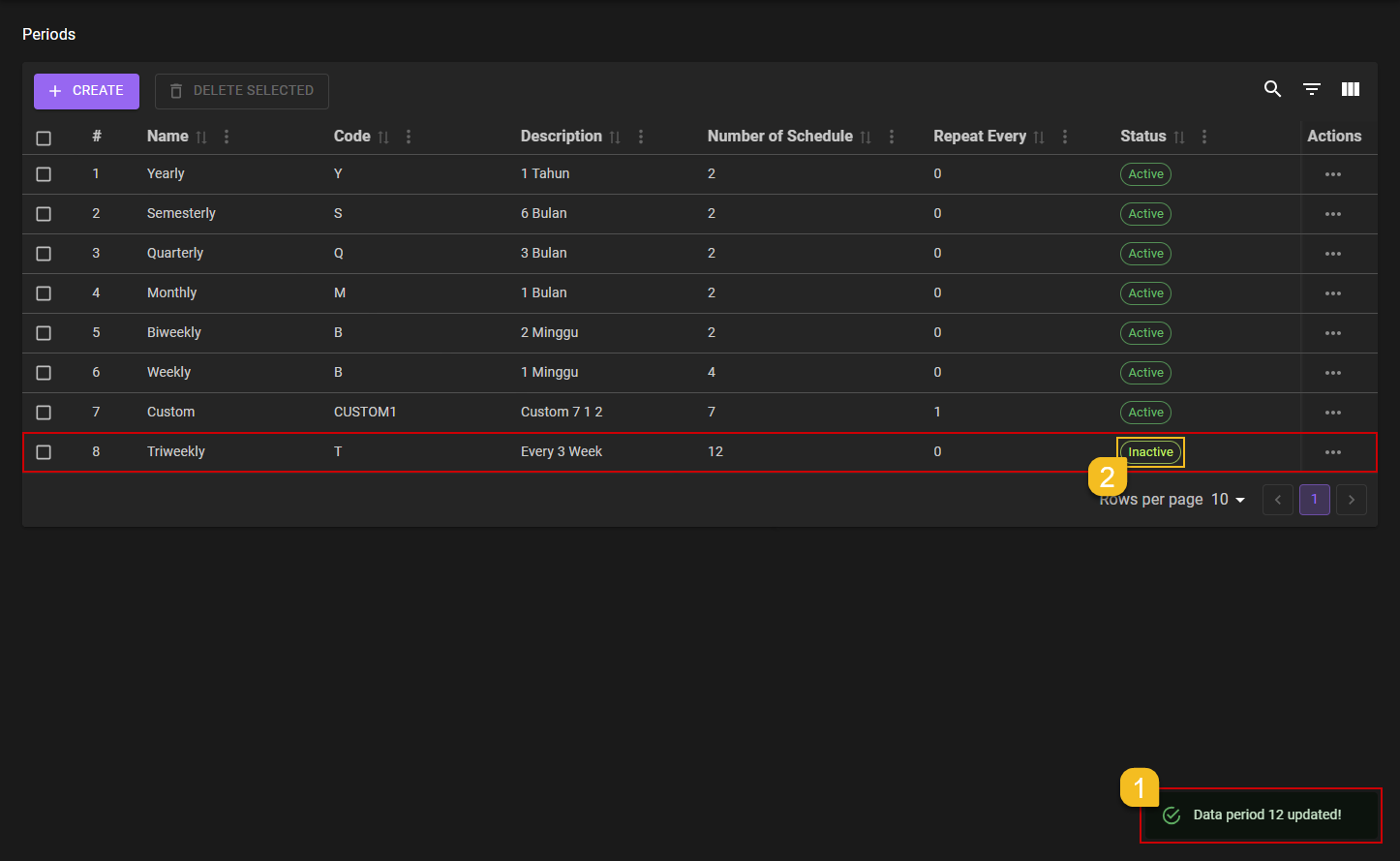
Task: Click the Inactive status badge for Triweekly
Action: [1150, 452]
